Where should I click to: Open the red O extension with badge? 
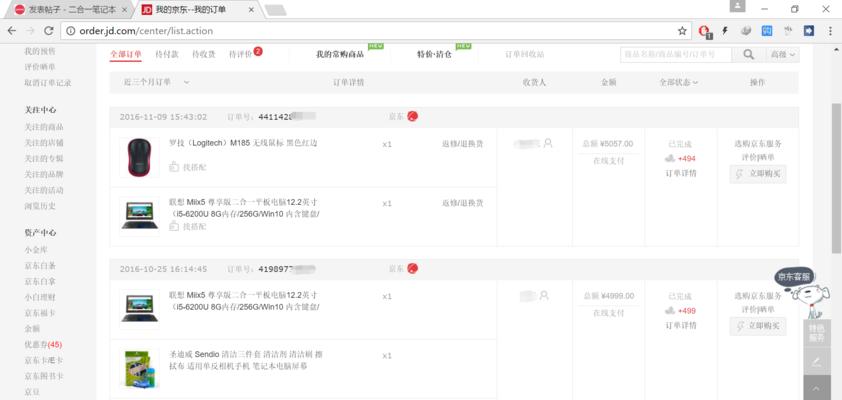705,31
